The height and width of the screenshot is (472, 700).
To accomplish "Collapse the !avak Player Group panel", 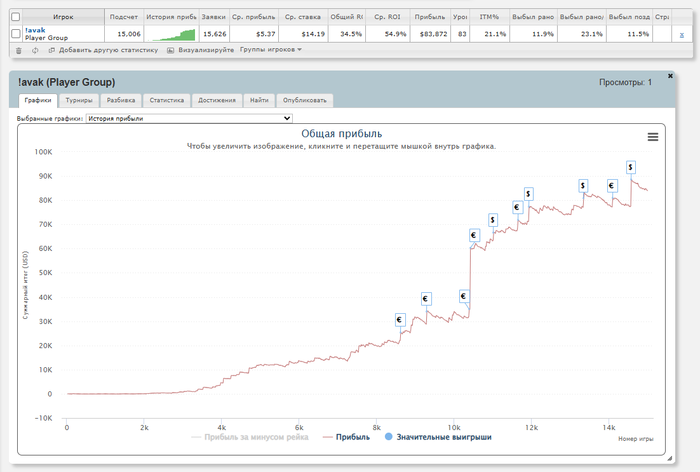I will coord(66,82).
